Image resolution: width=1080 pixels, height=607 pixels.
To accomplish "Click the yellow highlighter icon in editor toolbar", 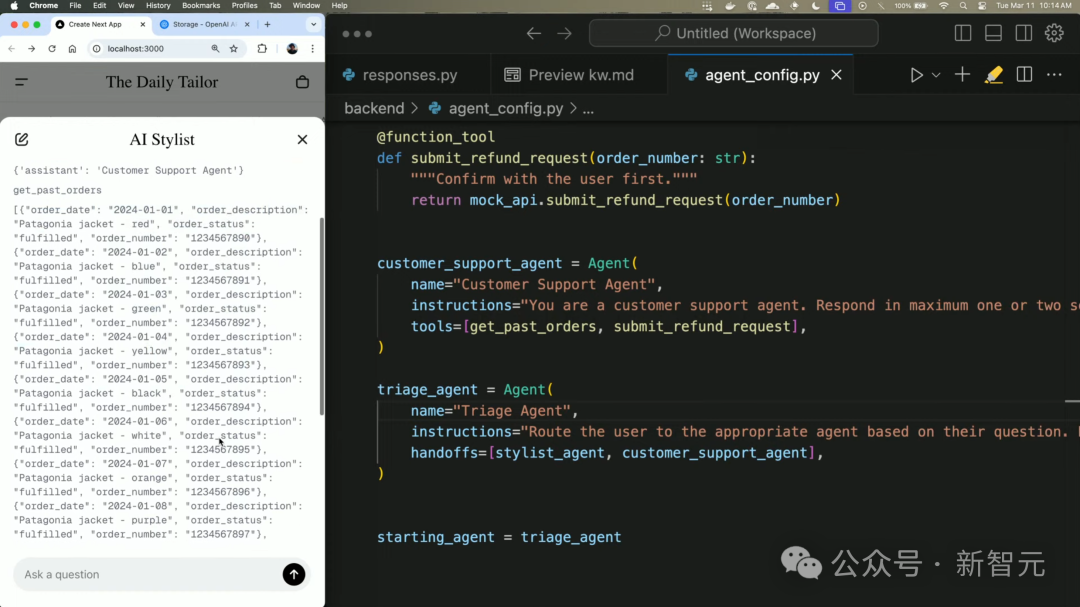I will (x=992, y=74).
